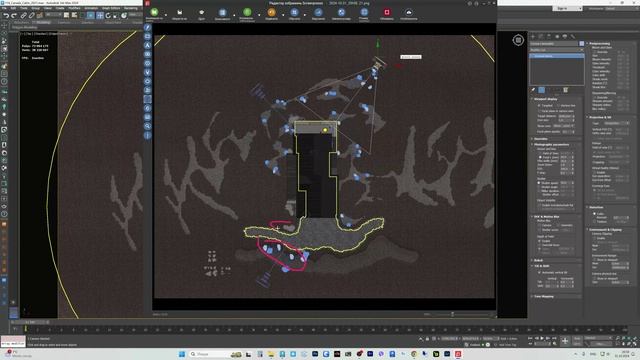
Task: Open the Sign In dropdown
Action: point(567,8)
